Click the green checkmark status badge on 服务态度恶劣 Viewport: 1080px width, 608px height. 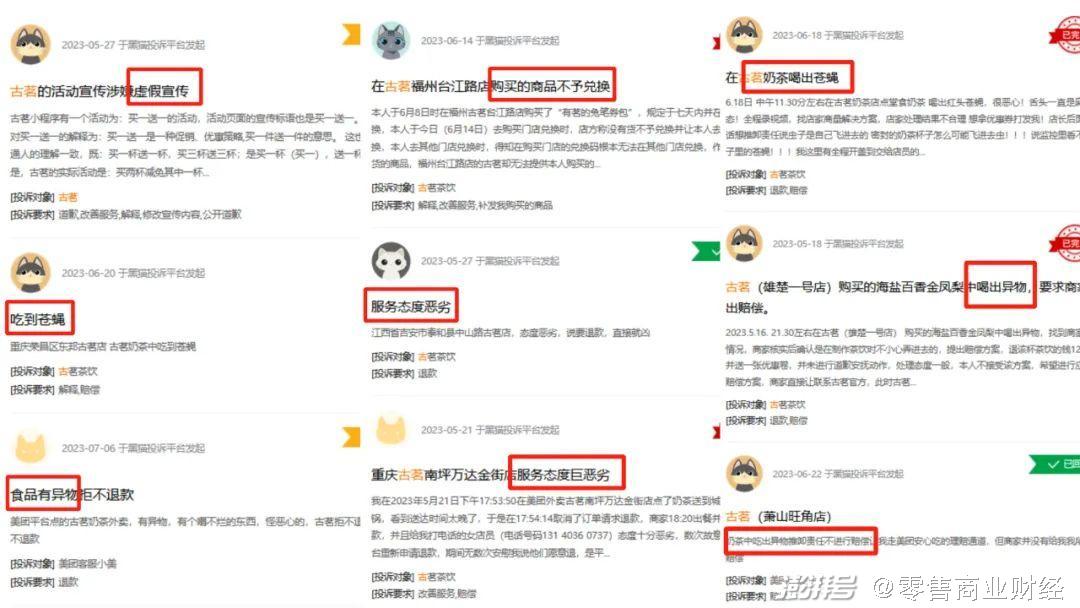706,251
